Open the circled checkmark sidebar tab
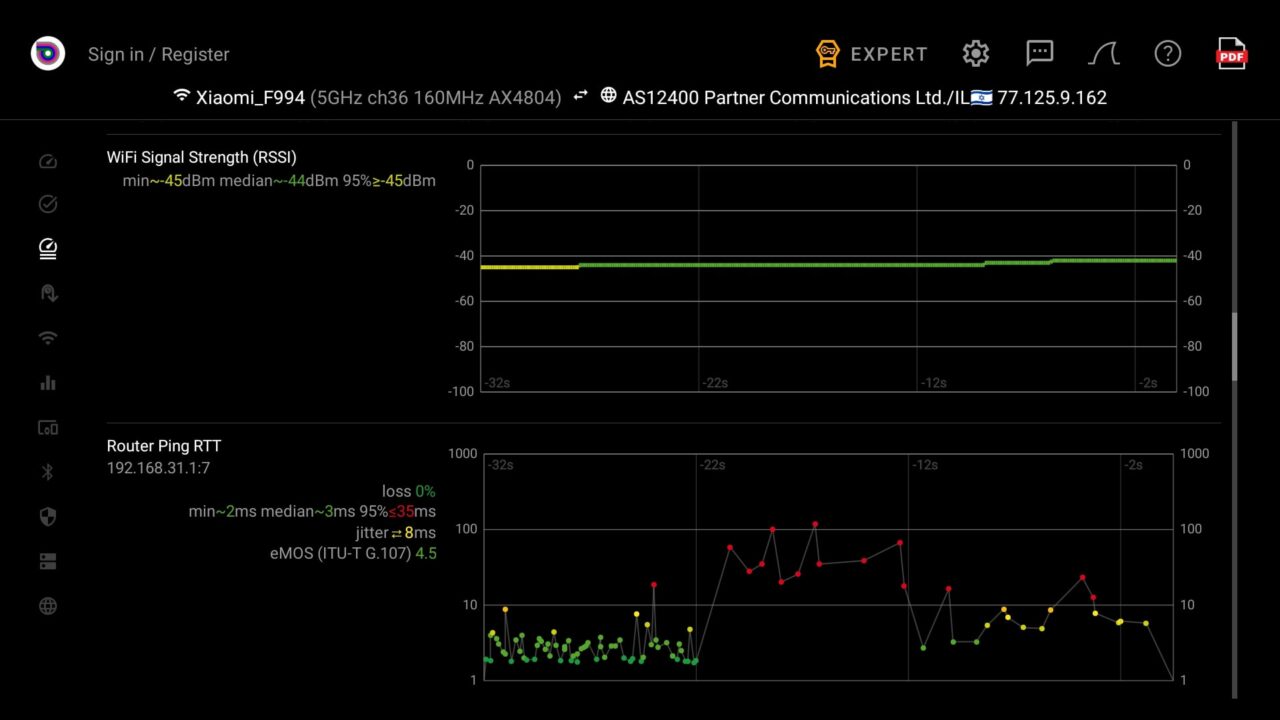 pos(48,205)
